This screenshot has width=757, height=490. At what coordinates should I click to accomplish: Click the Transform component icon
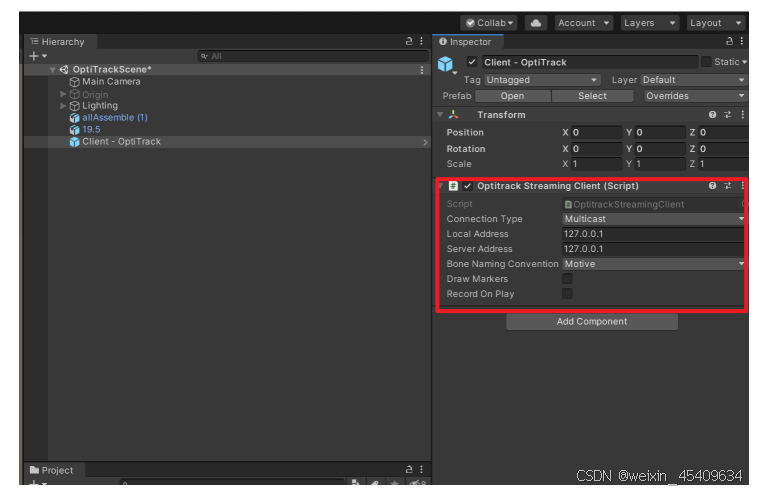(x=453, y=114)
